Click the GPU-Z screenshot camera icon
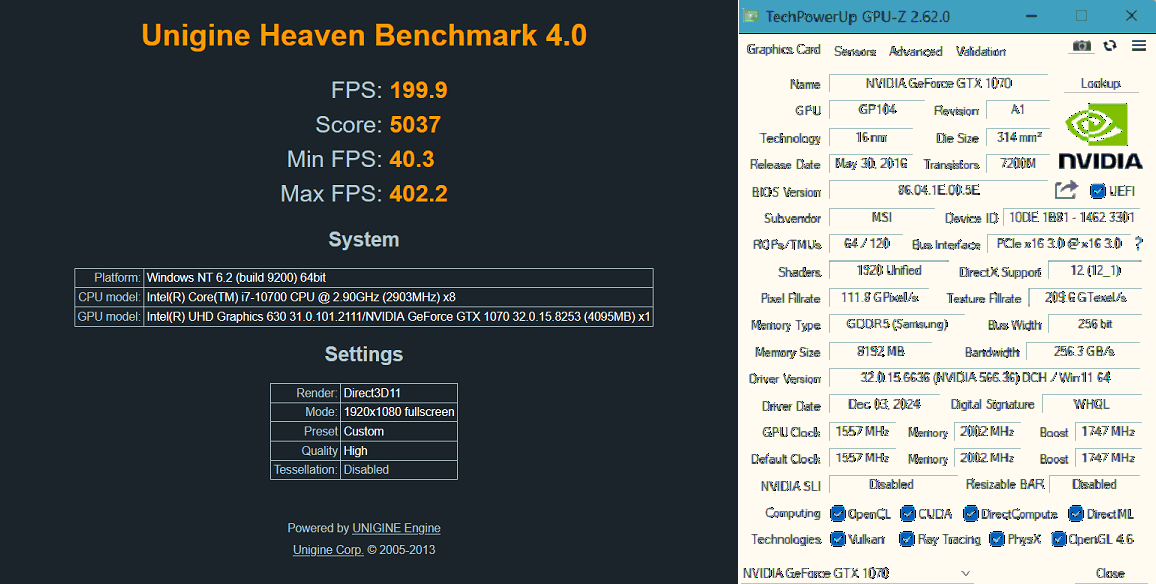1156x584 pixels. tap(1082, 46)
